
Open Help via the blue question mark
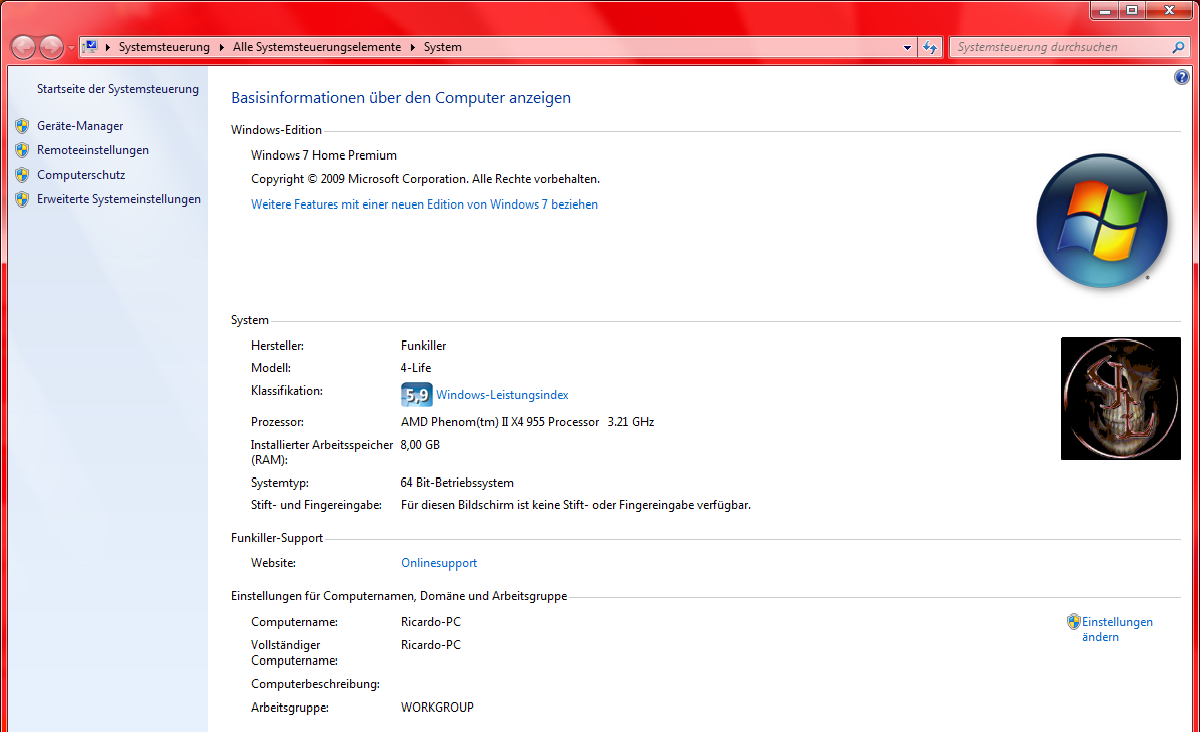[x=1182, y=78]
